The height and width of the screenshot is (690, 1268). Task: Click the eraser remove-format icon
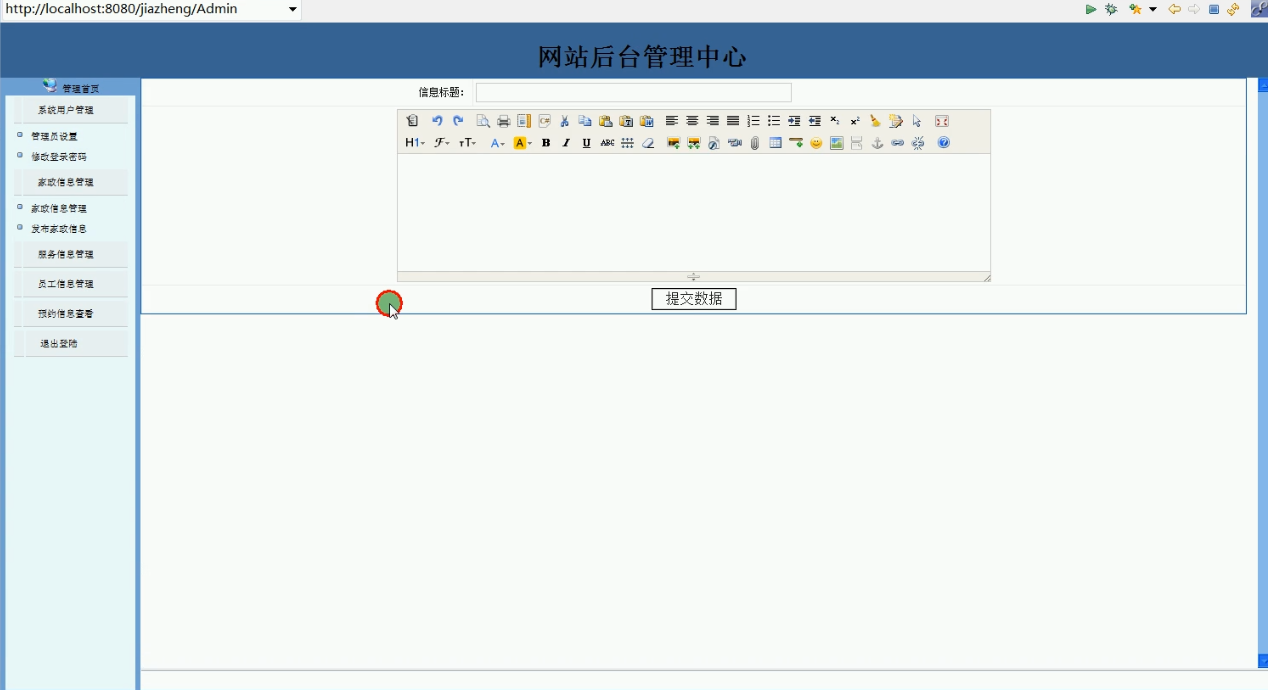[x=648, y=143]
